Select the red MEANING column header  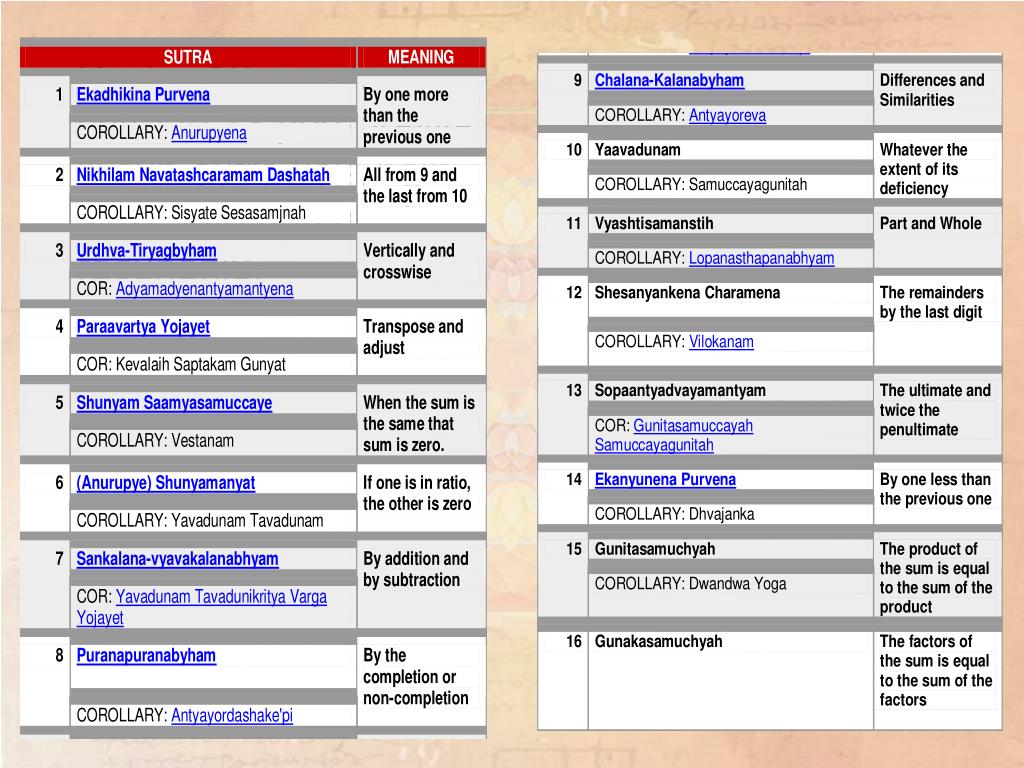(x=421, y=57)
